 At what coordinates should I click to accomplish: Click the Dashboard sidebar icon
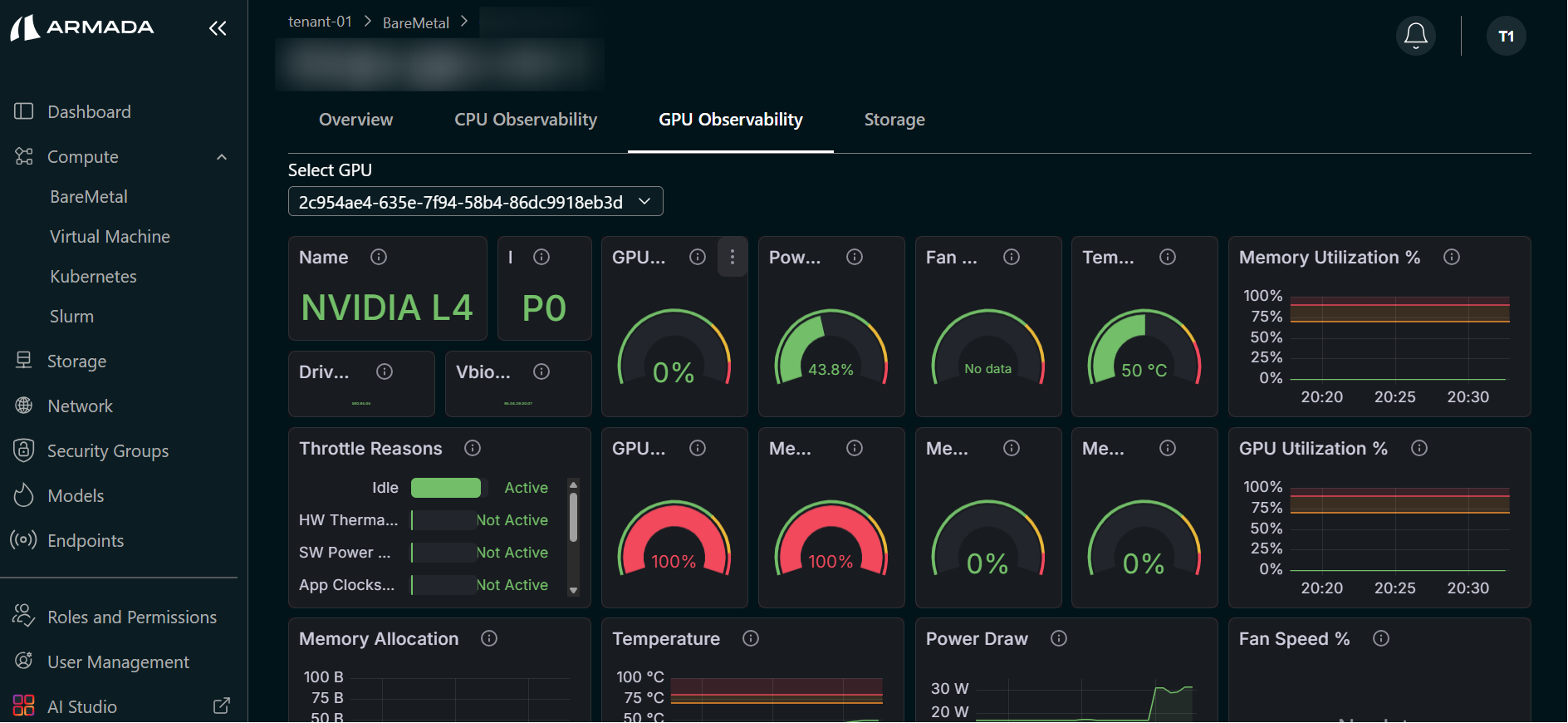point(23,111)
